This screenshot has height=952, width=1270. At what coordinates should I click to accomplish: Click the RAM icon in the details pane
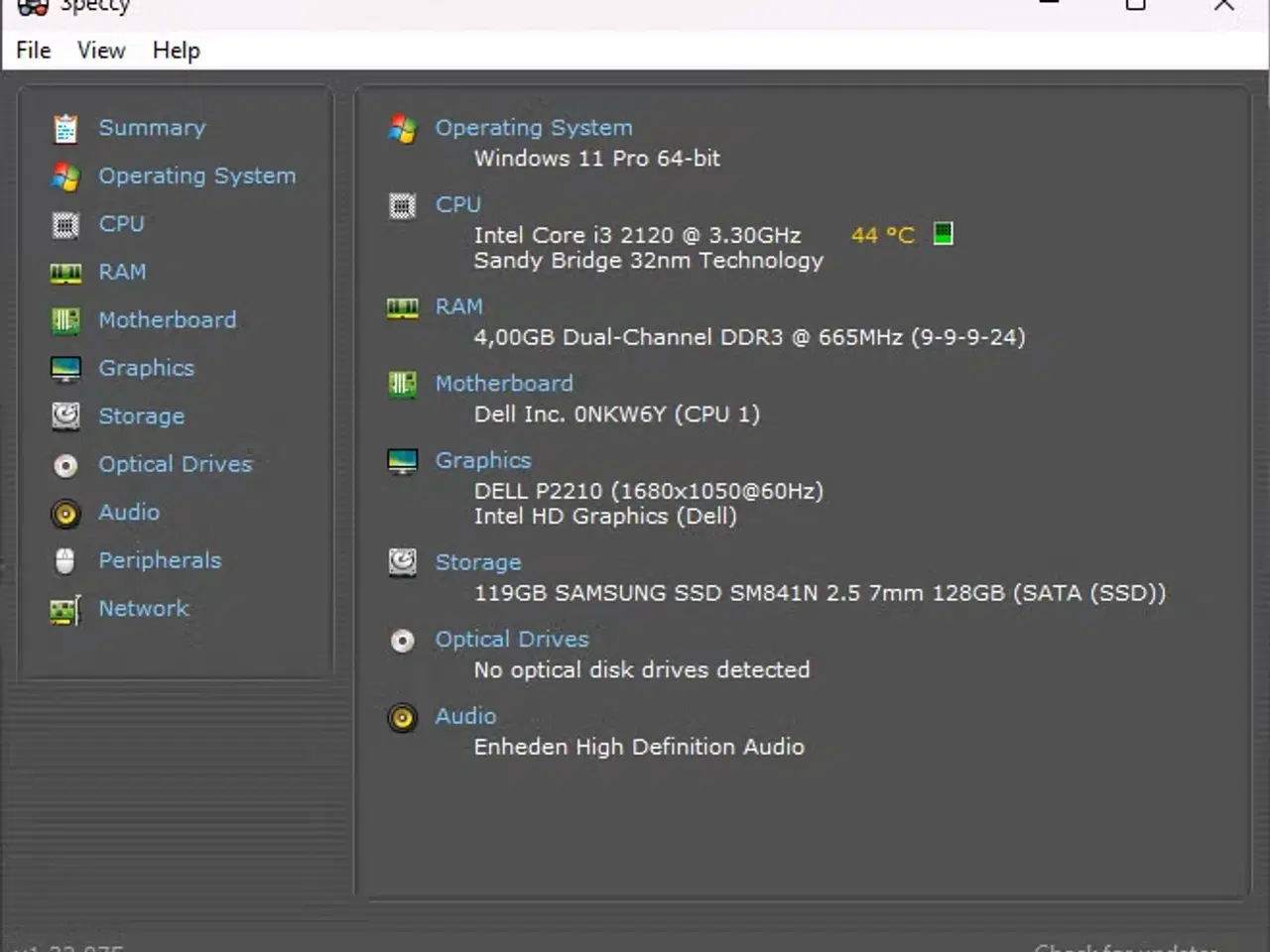click(x=402, y=307)
